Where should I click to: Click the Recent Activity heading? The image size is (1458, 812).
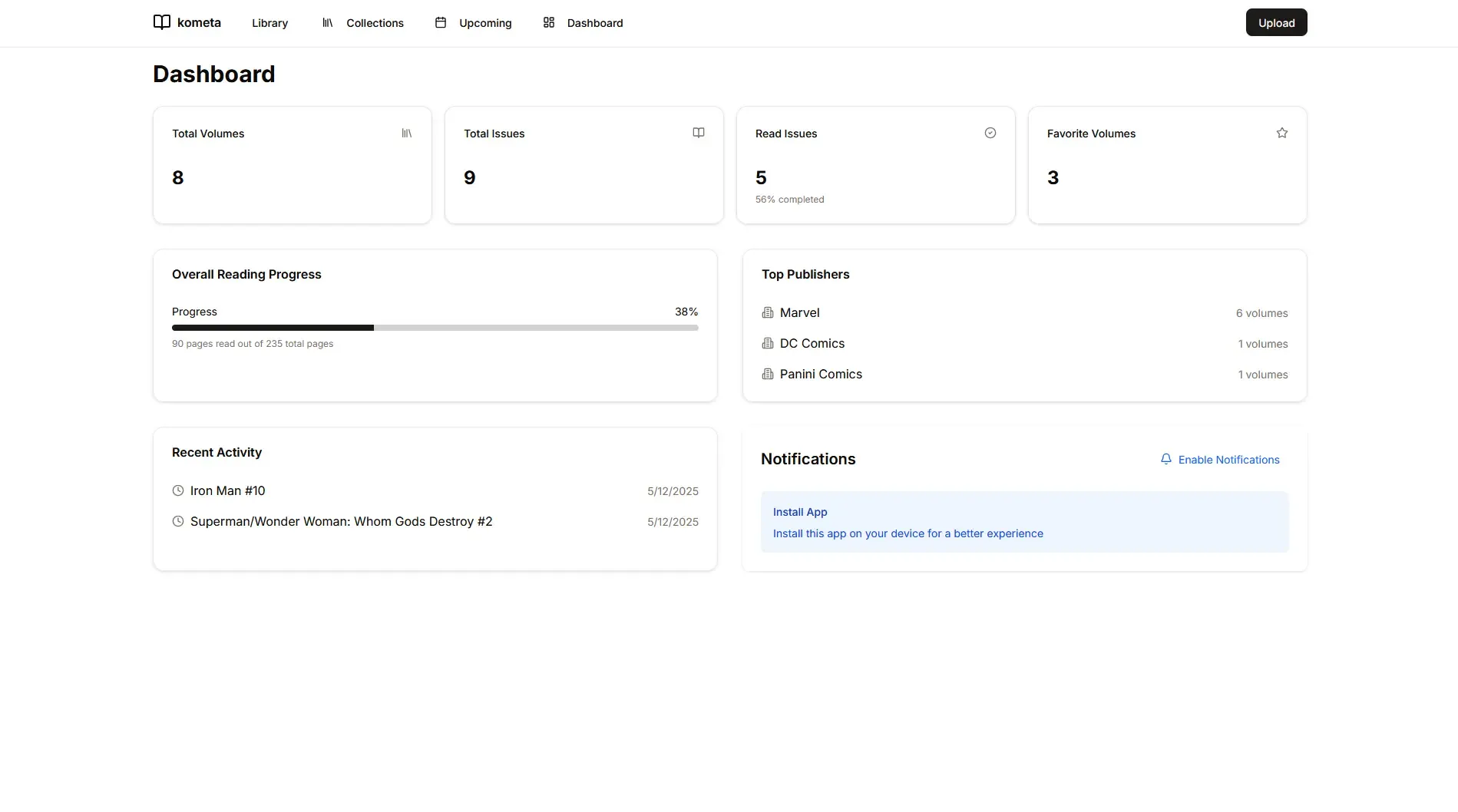[x=217, y=452]
